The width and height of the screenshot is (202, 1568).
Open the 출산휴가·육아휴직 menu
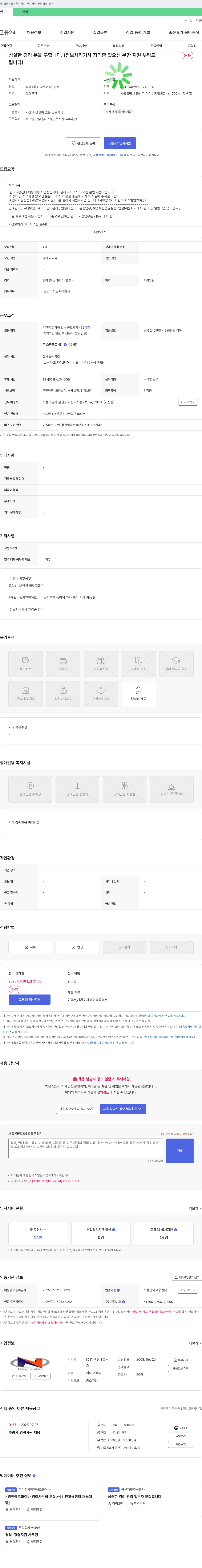184,32
